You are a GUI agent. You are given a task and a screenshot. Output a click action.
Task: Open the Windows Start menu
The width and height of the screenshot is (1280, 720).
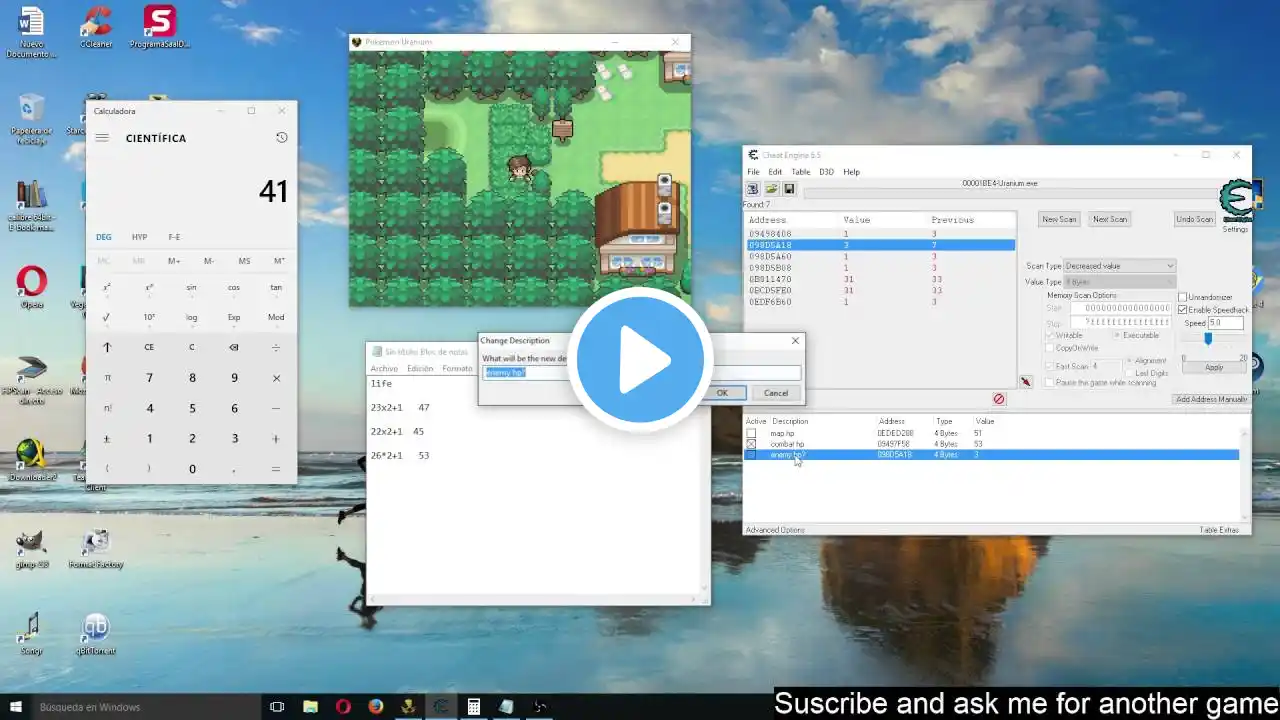point(14,707)
